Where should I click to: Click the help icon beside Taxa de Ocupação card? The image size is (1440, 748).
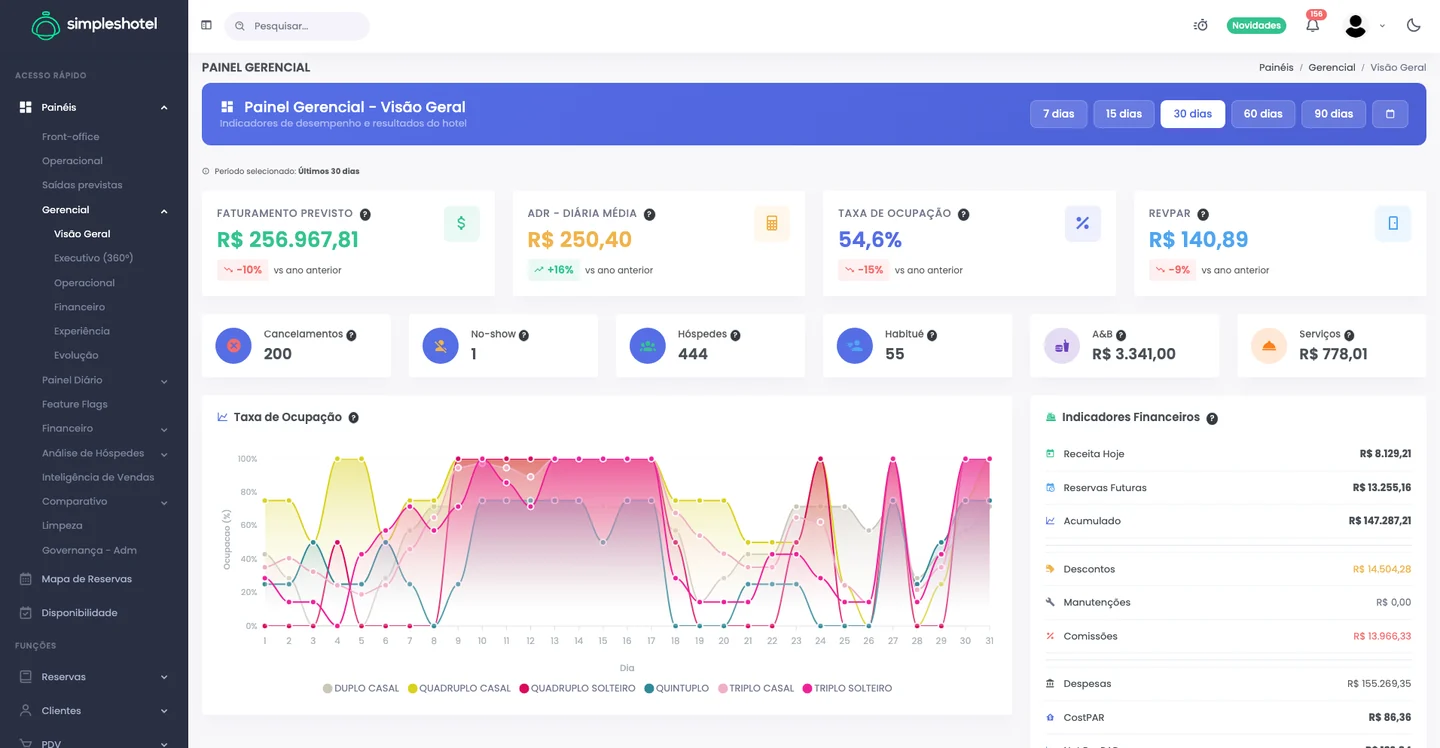963,214
